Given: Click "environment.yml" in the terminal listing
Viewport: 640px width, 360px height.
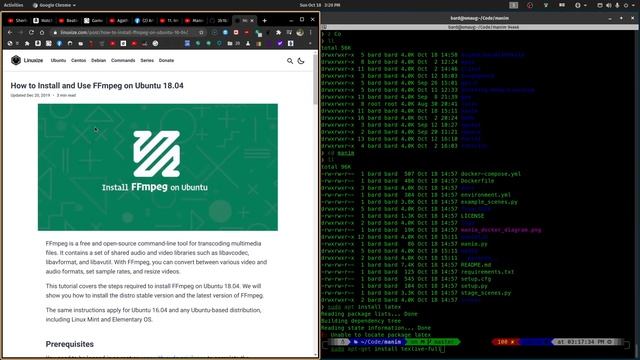Looking at the screenshot, I should pos(486,195).
